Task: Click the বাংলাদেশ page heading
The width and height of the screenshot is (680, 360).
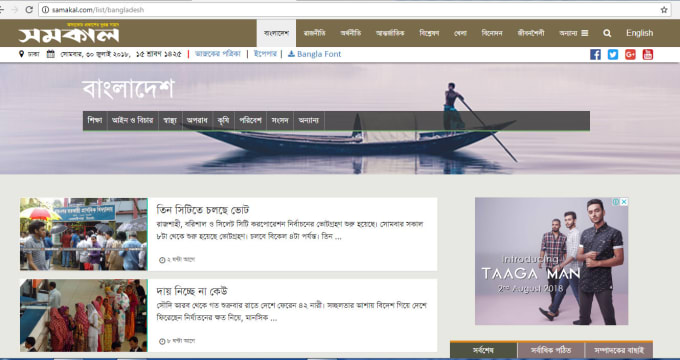Action: [128, 89]
